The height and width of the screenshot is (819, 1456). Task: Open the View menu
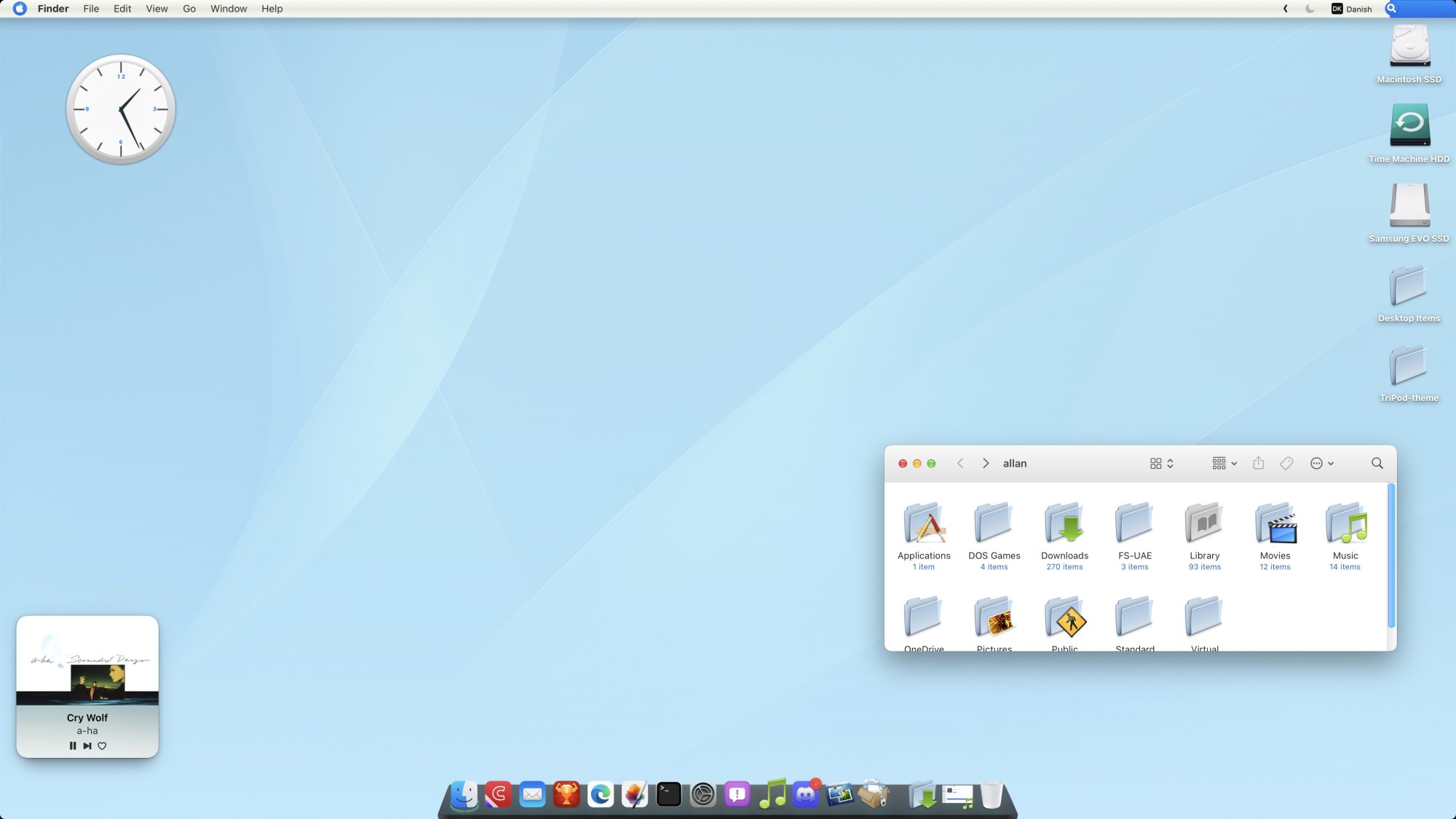point(157,9)
